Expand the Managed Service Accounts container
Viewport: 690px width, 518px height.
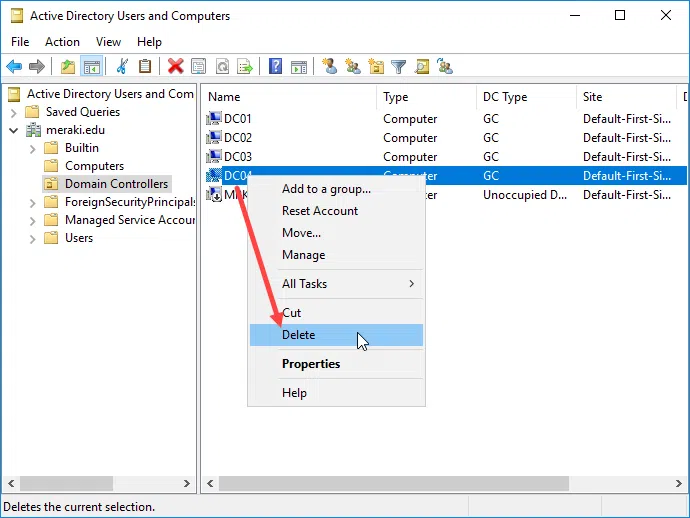tap(33, 221)
